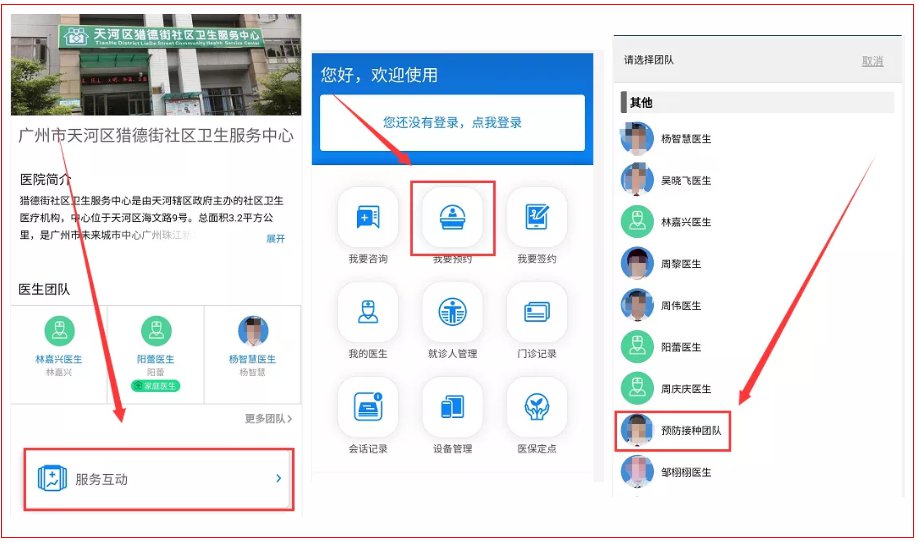Image resolution: width=919 pixels, height=542 pixels.
Task: Click 取消 to cancel team selection
Action: coord(872,61)
